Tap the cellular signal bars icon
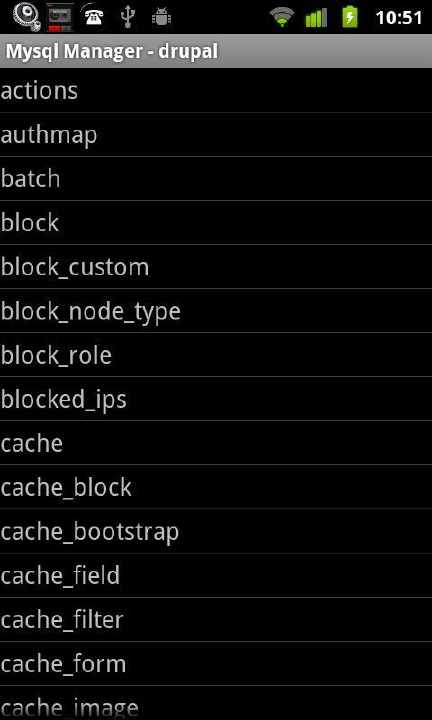Viewport: 432px width, 720px height. coord(316,17)
